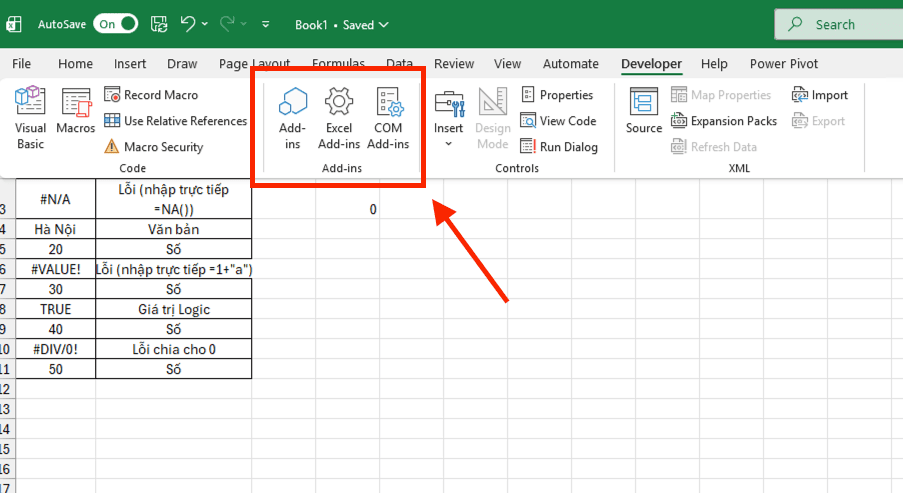The image size is (903, 493).
Task: Open Excel Add-ins manager
Action: [339, 116]
